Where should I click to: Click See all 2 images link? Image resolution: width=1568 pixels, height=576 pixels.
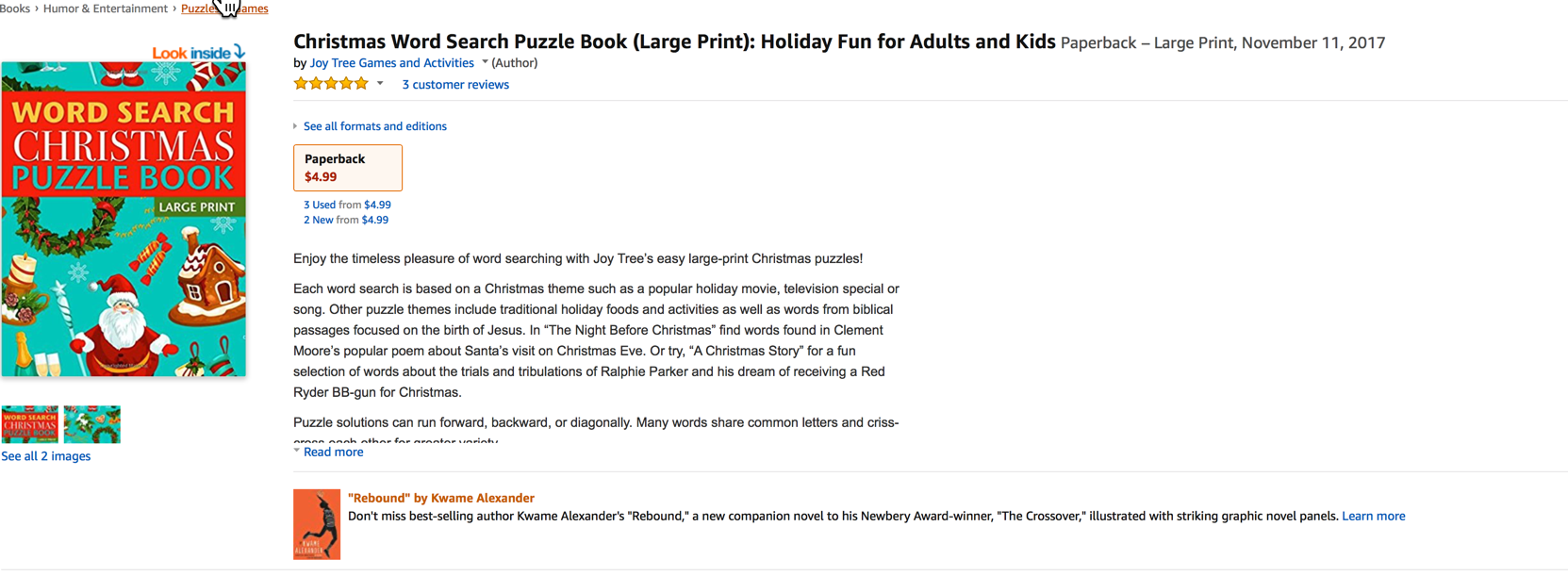[x=46, y=456]
